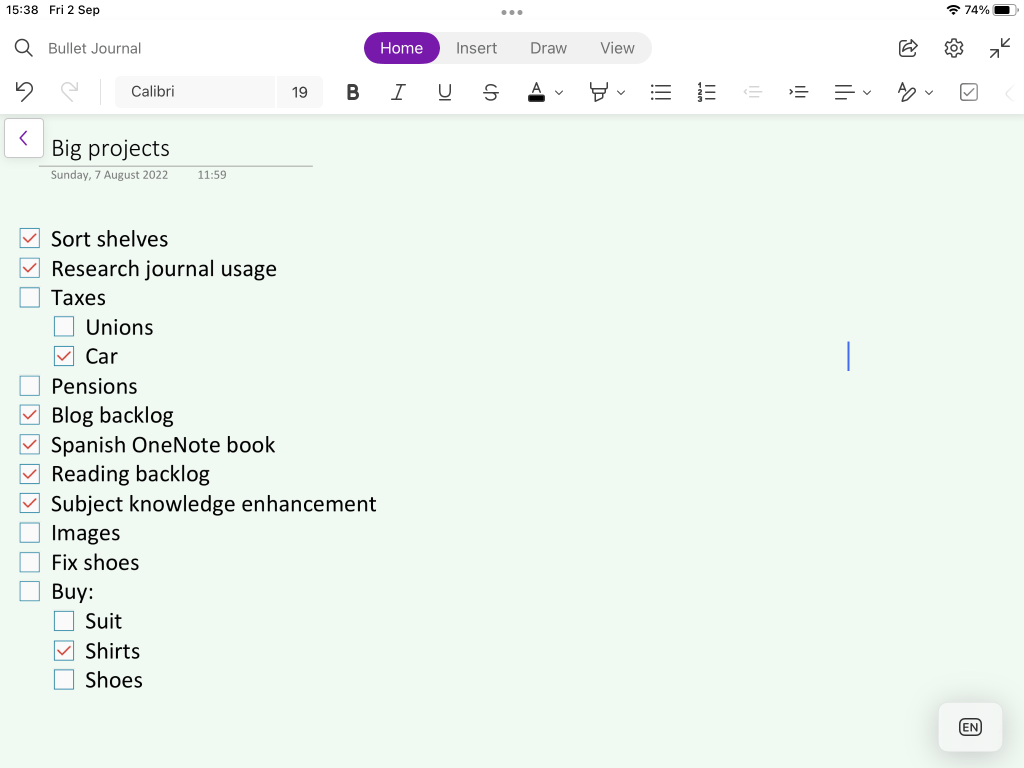Apply Italic formatting
Viewport: 1024px width, 768px height.
coord(398,92)
